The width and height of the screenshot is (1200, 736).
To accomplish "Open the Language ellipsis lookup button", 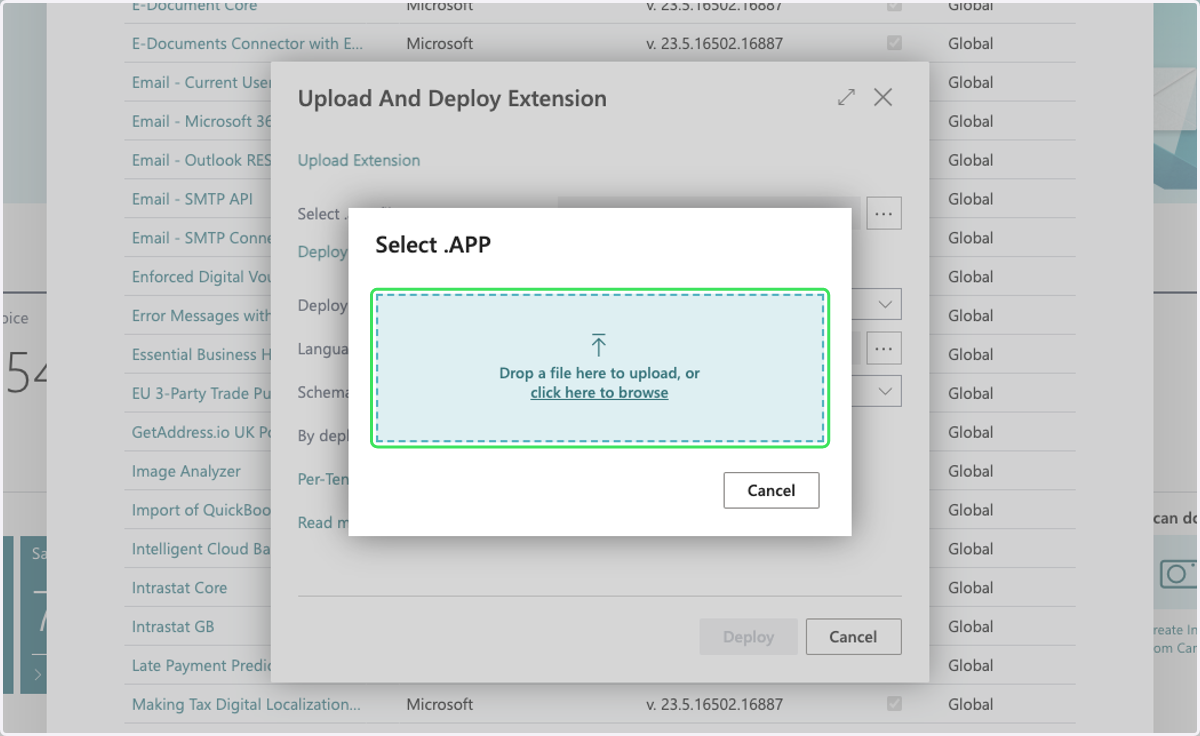I will [884, 348].
